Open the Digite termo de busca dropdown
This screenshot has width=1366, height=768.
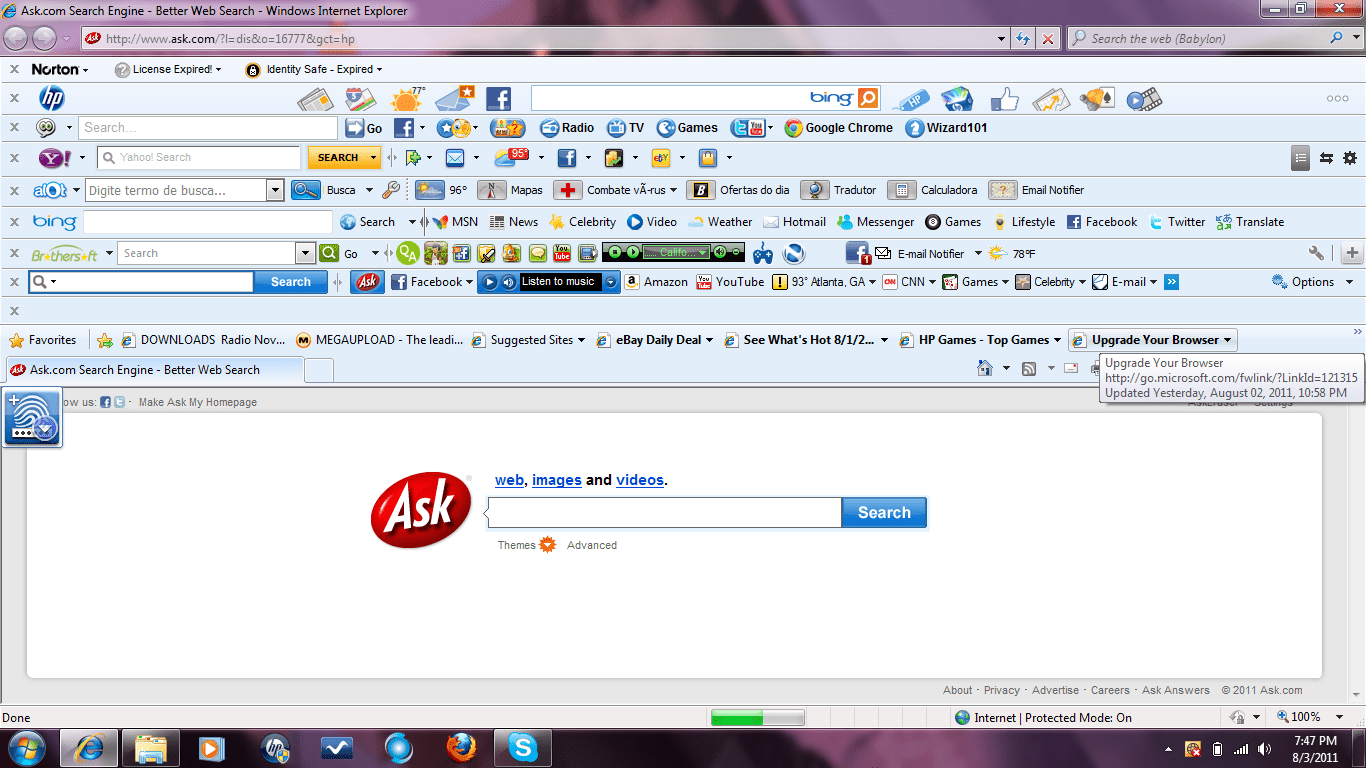[275, 190]
